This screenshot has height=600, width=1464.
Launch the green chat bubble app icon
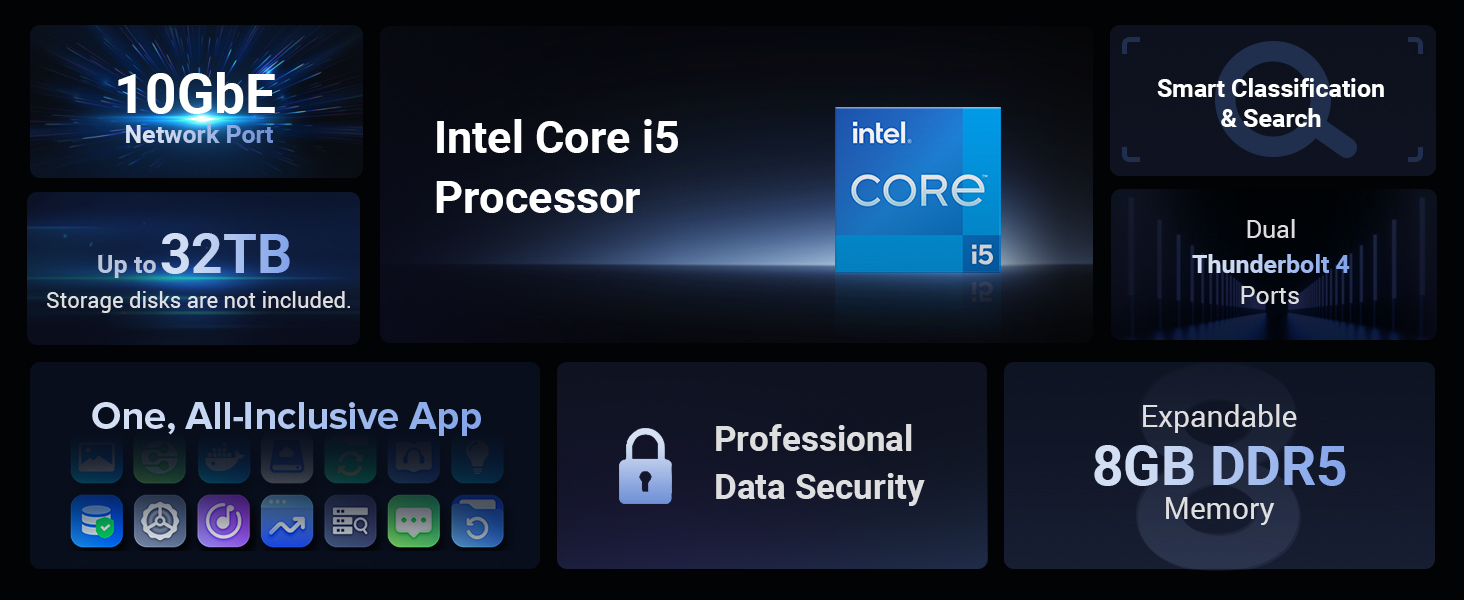[x=413, y=521]
